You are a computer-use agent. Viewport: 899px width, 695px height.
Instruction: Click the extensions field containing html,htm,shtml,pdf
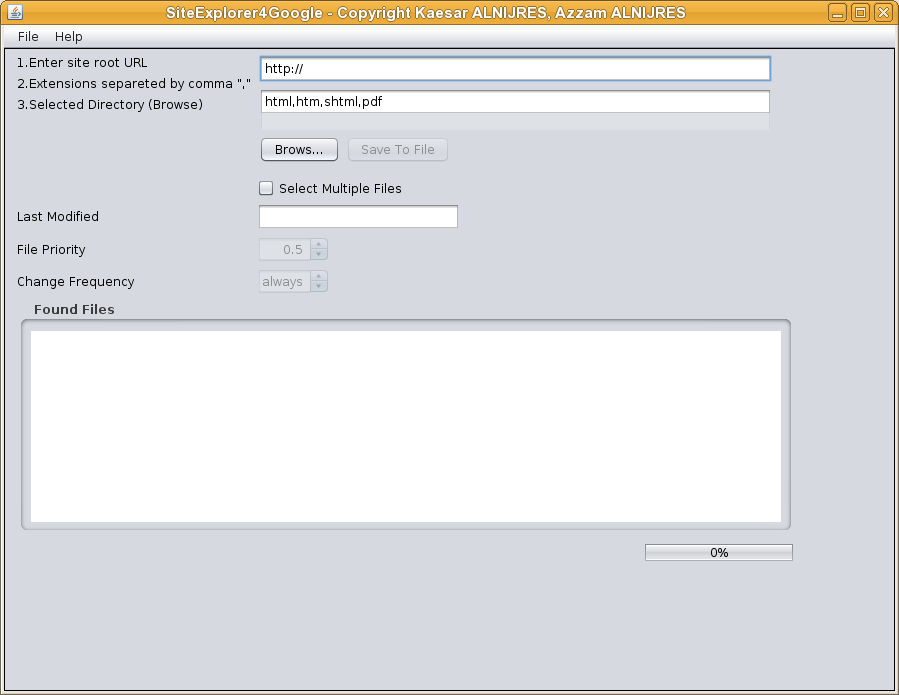coord(515,102)
